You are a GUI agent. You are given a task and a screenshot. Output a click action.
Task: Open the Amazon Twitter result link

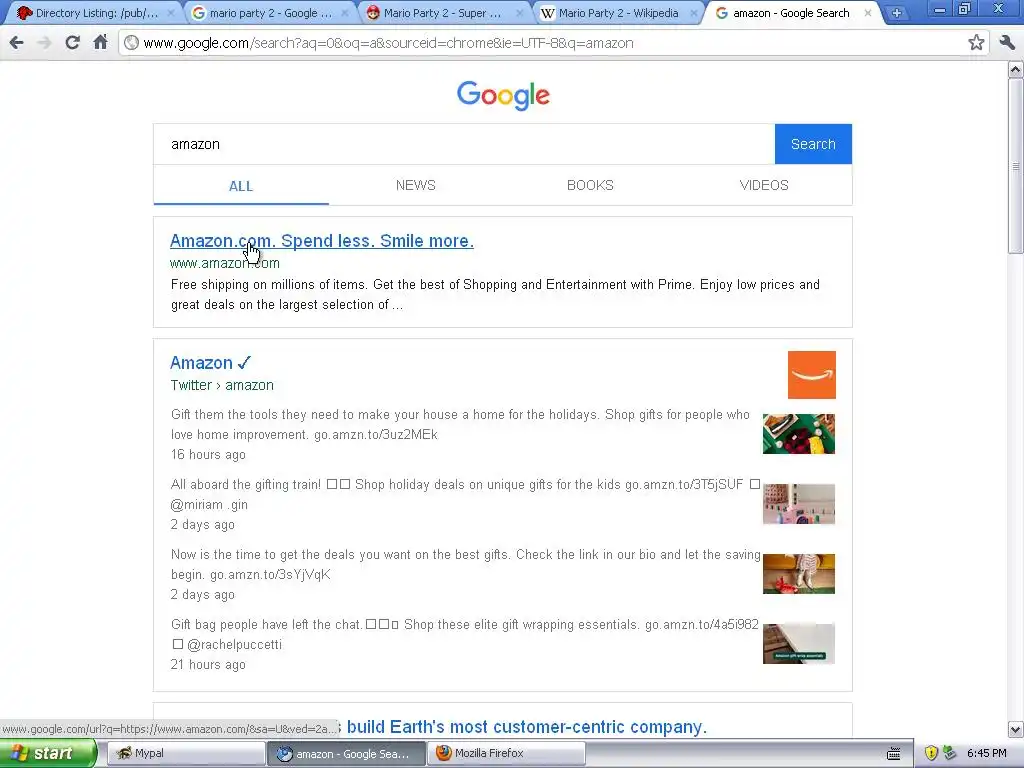click(x=210, y=363)
